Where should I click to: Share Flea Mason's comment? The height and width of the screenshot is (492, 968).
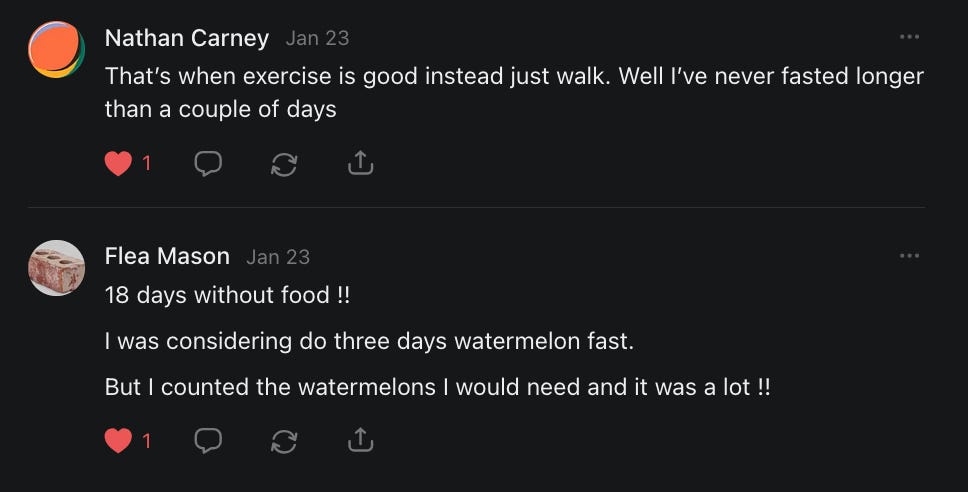360,440
